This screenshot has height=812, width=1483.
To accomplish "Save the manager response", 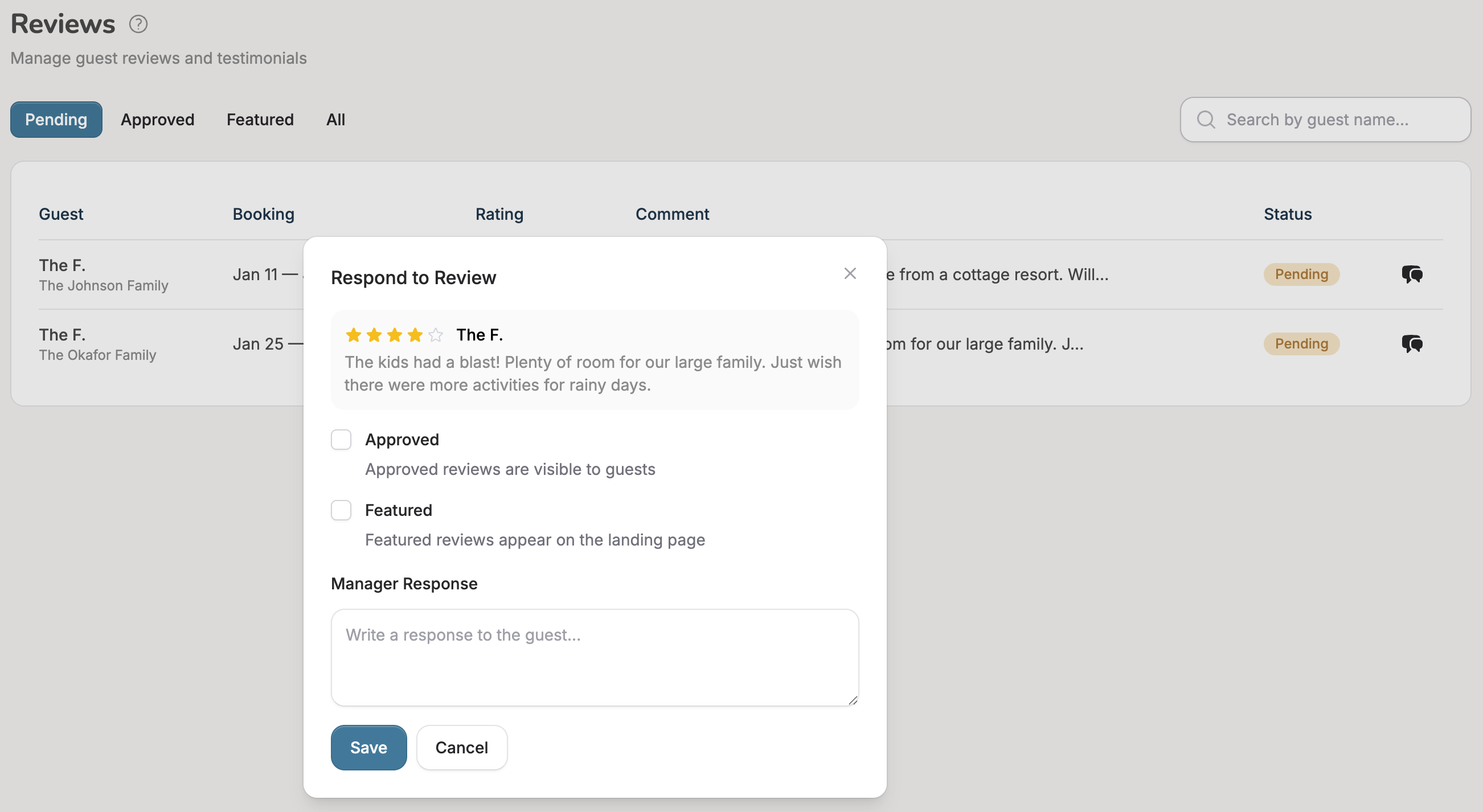I will (x=368, y=747).
